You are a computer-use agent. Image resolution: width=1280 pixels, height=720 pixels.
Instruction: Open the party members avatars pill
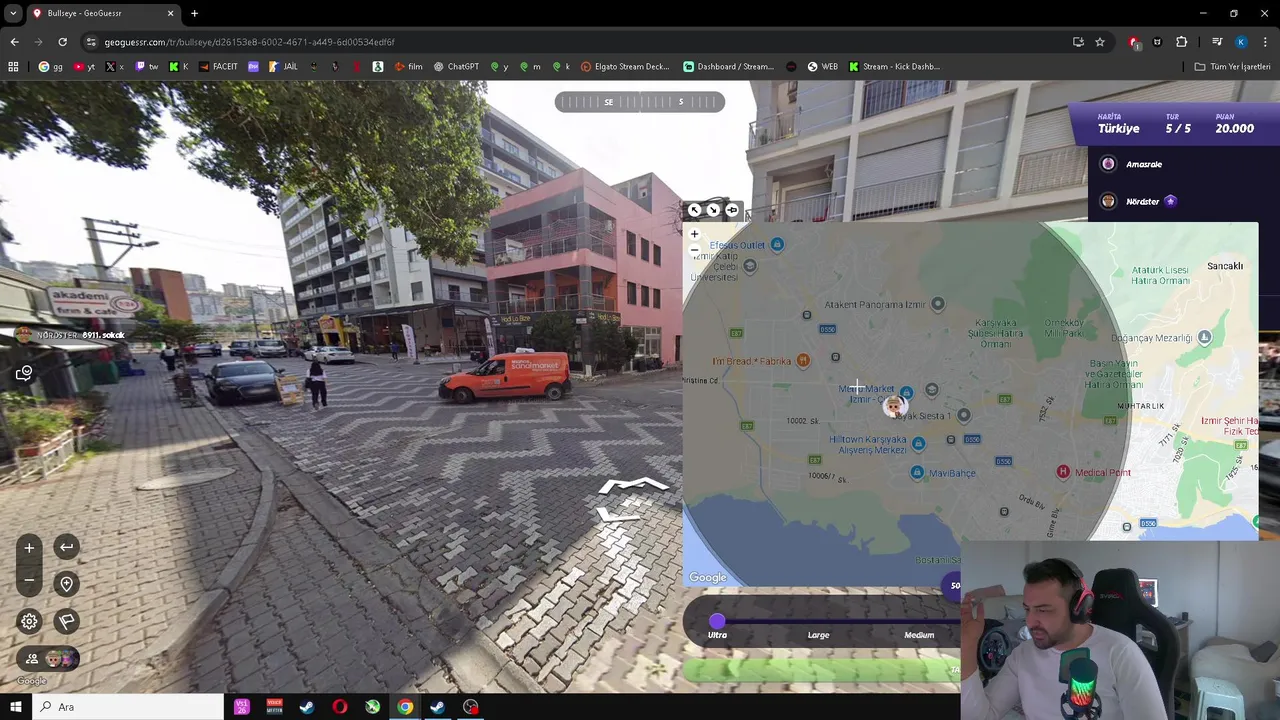48,658
